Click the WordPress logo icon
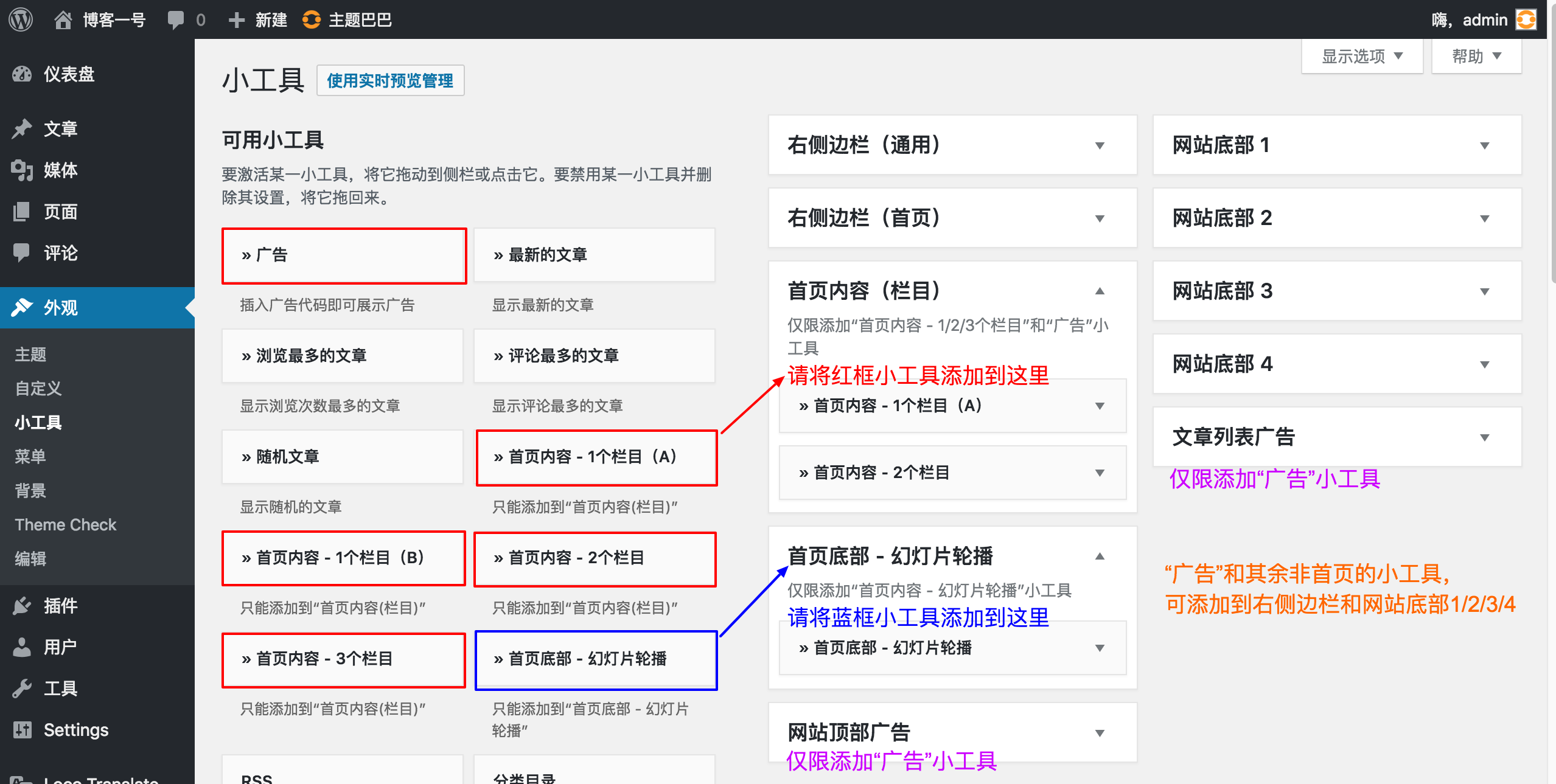1556x784 pixels. [21, 19]
